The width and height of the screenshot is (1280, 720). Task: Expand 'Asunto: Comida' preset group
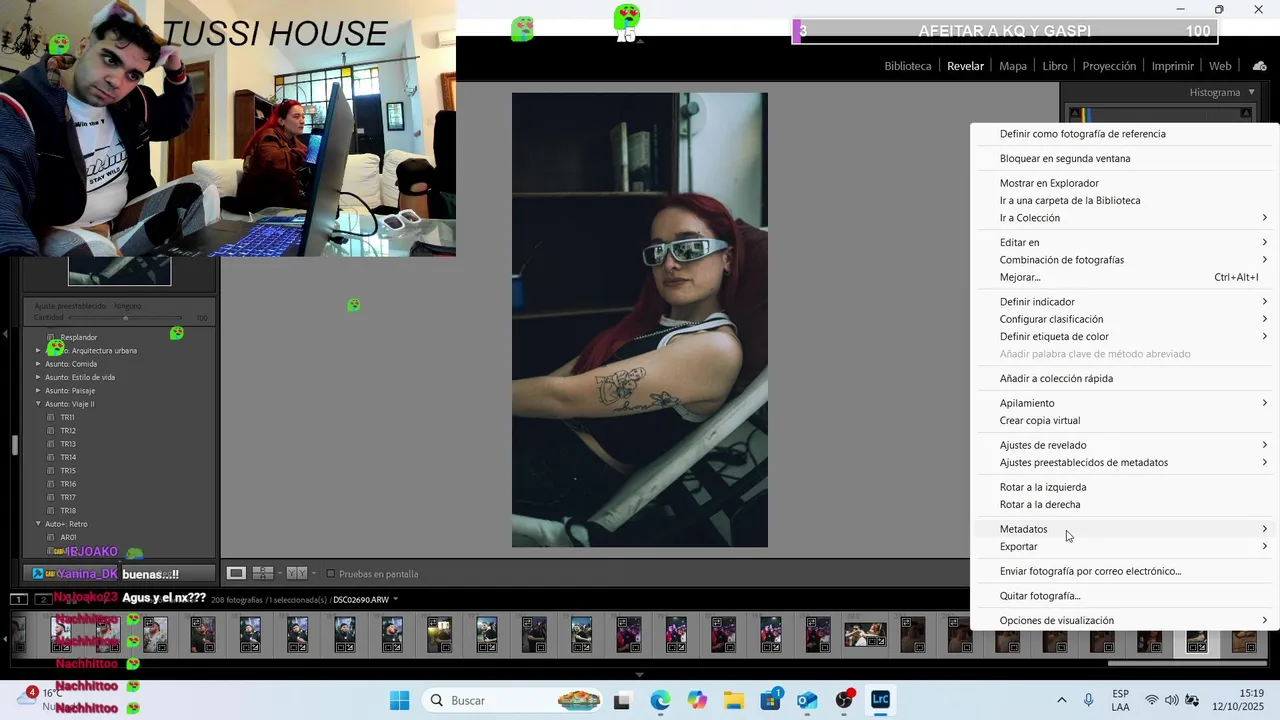click(38, 364)
